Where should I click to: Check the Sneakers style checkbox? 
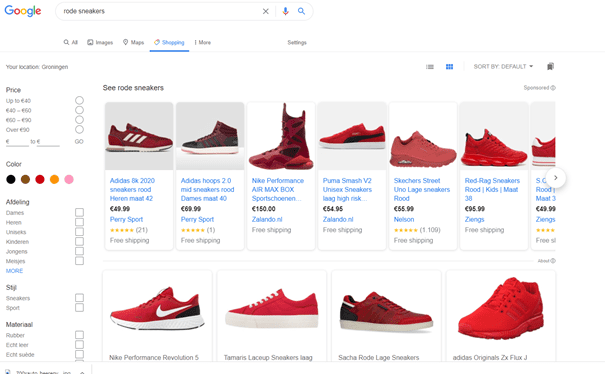[x=79, y=298]
